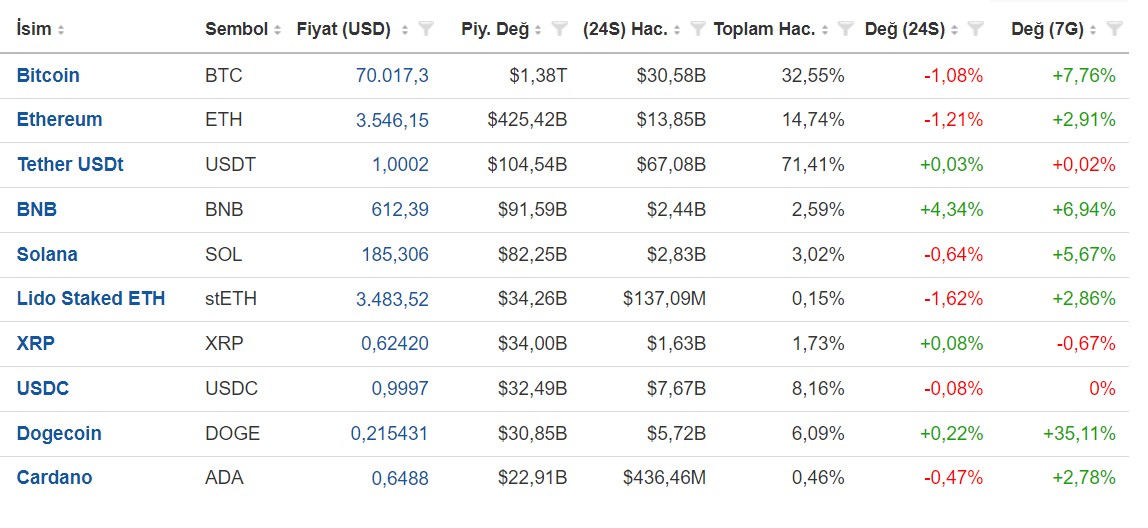Click the Toplam Hac. column header
This screenshot has height=528, width=1148.
tap(764, 30)
